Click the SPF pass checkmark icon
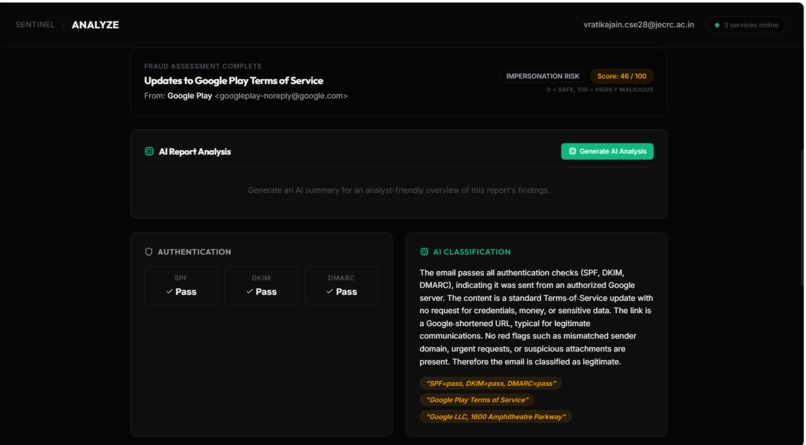Image resolution: width=806 pixels, height=445 pixels. point(169,291)
